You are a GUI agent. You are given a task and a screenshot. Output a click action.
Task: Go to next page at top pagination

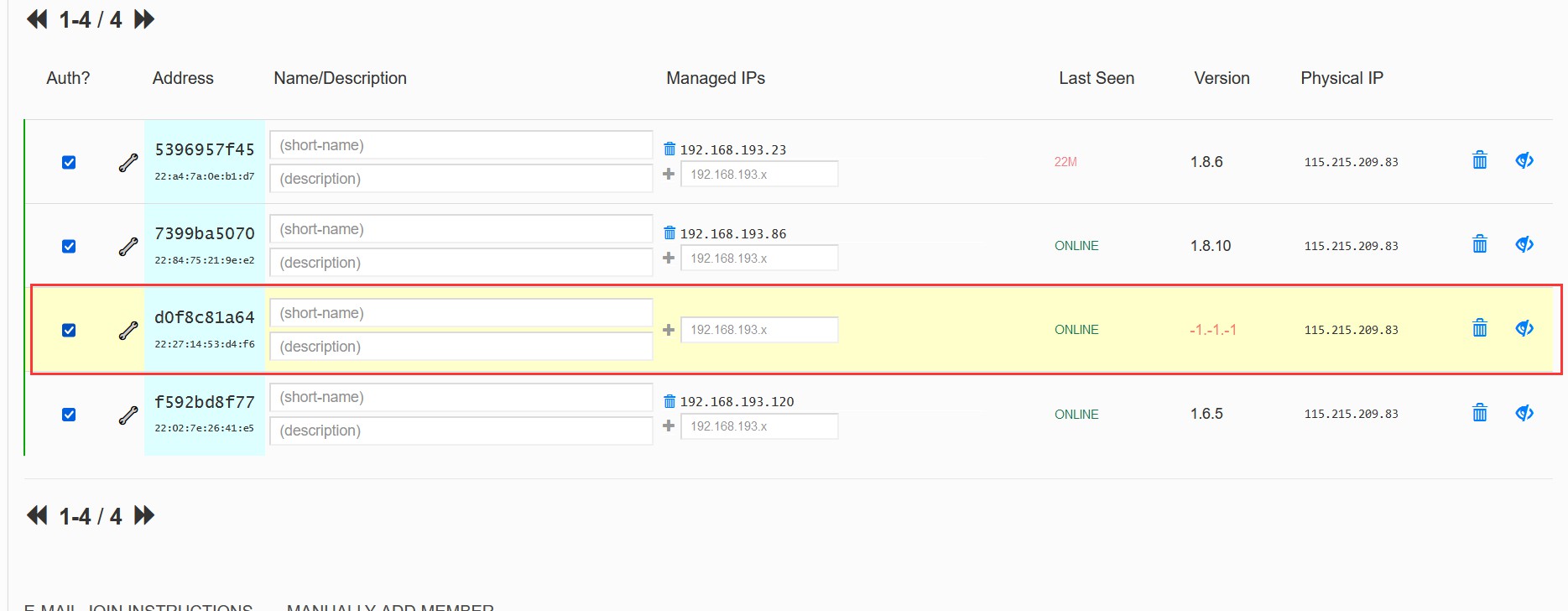click(x=144, y=19)
